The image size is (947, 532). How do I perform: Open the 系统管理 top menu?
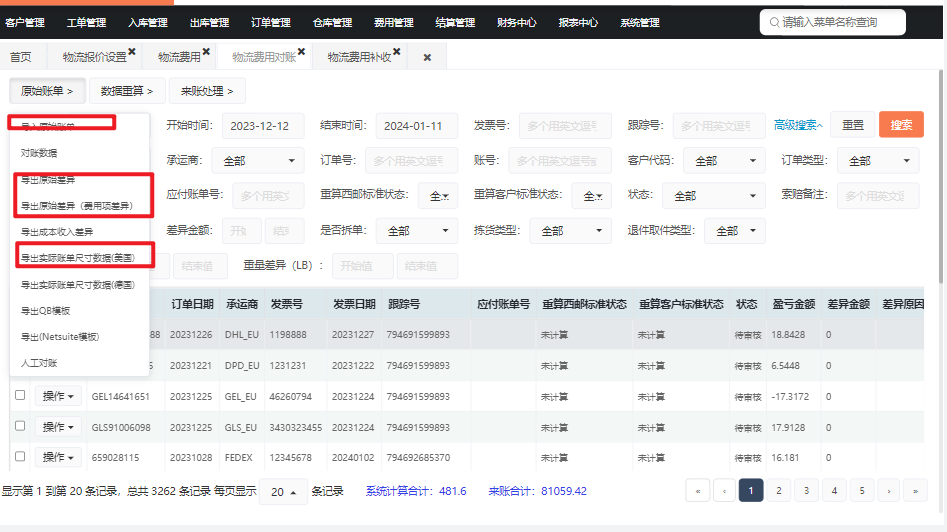[640, 22]
